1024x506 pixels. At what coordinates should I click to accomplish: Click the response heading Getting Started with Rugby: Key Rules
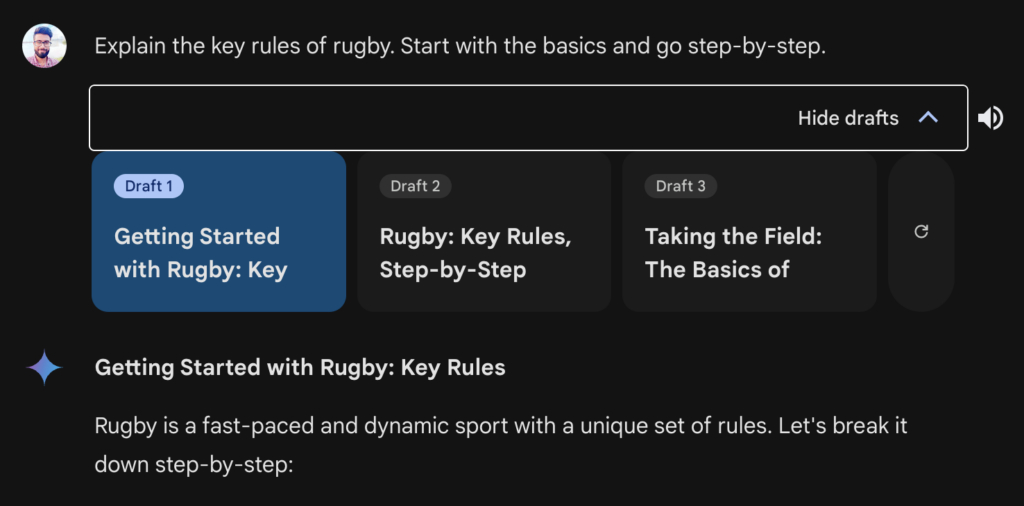(300, 368)
